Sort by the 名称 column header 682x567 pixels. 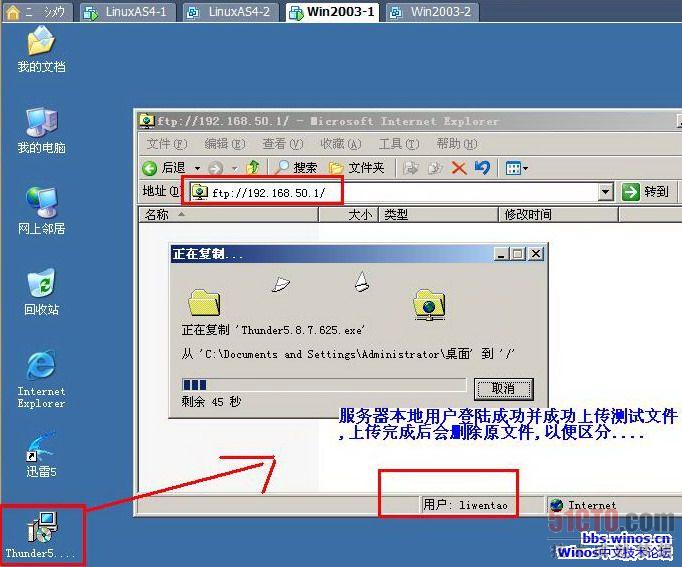(228, 215)
